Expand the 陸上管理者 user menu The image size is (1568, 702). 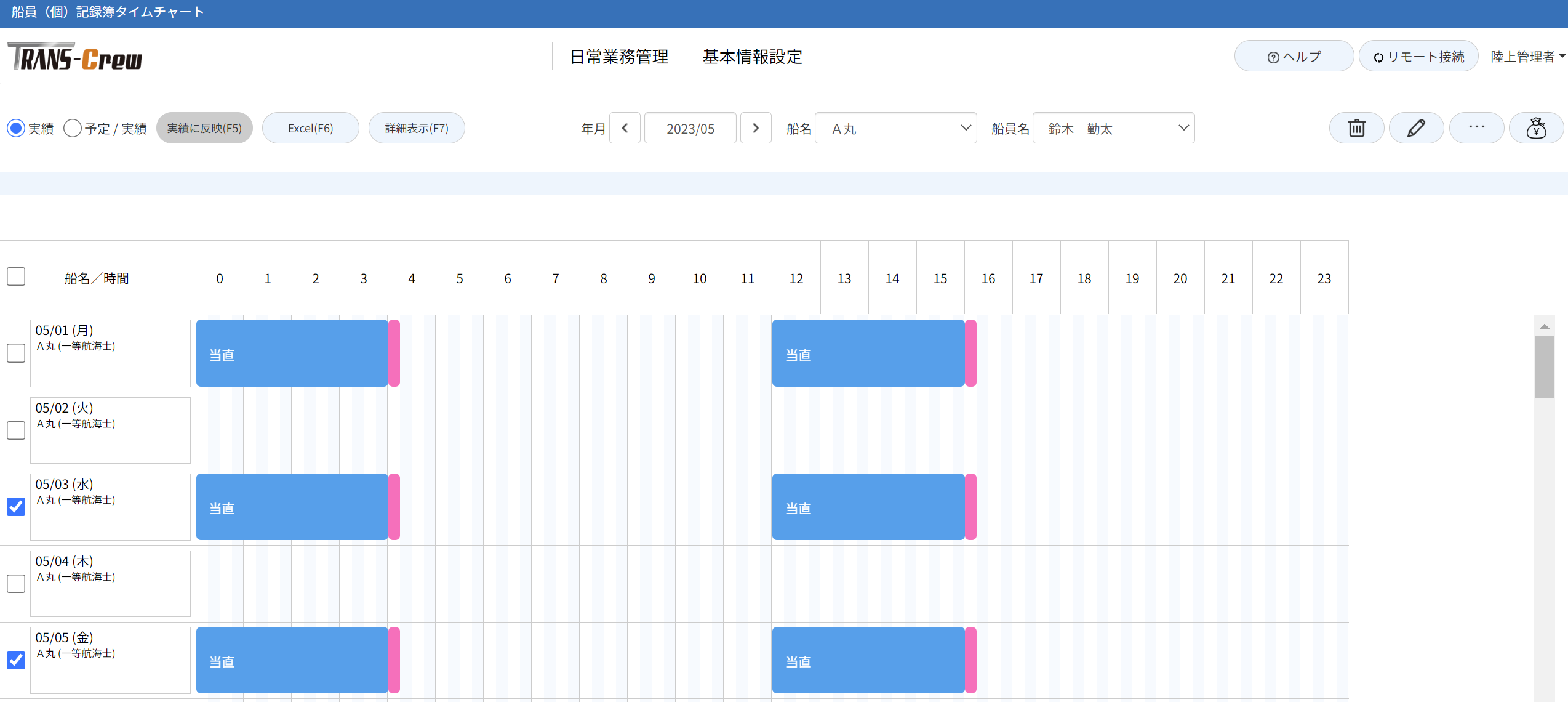pos(1527,57)
